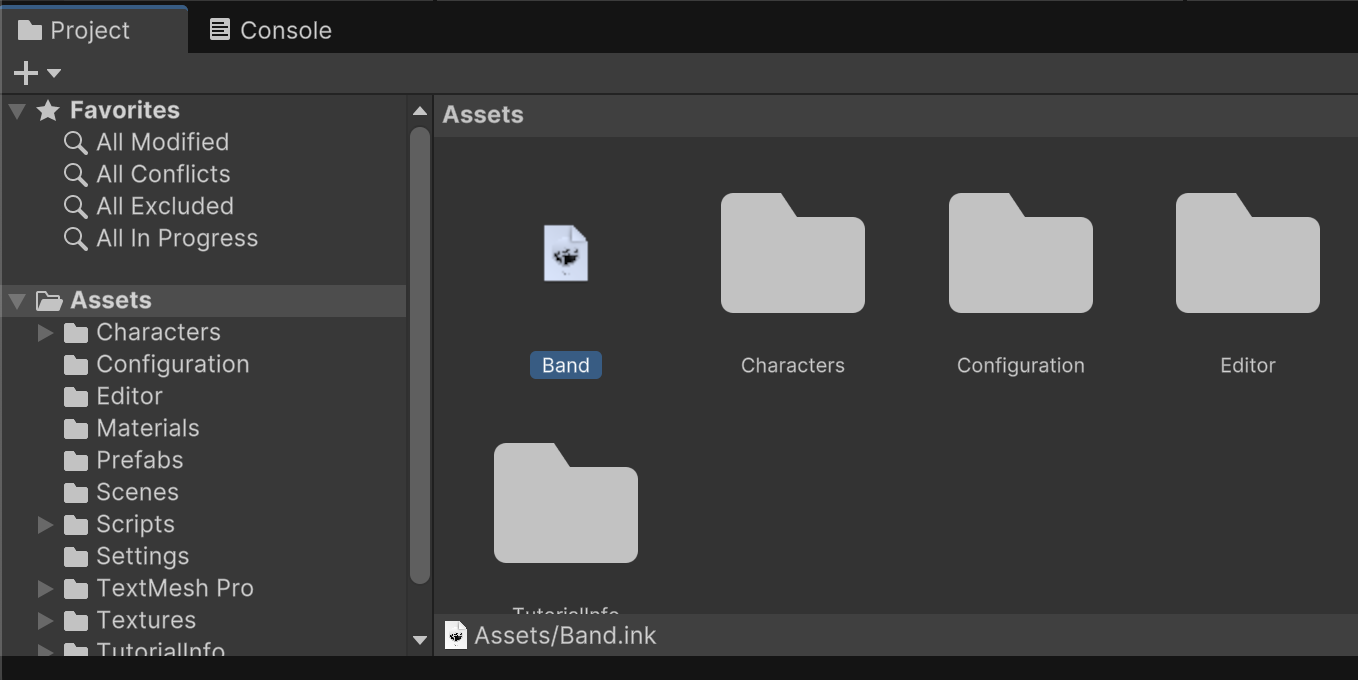The height and width of the screenshot is (680, 1358).
Task: Select the Materials folder in the tree
Action: pyautogui.click(x=147, y=428)
